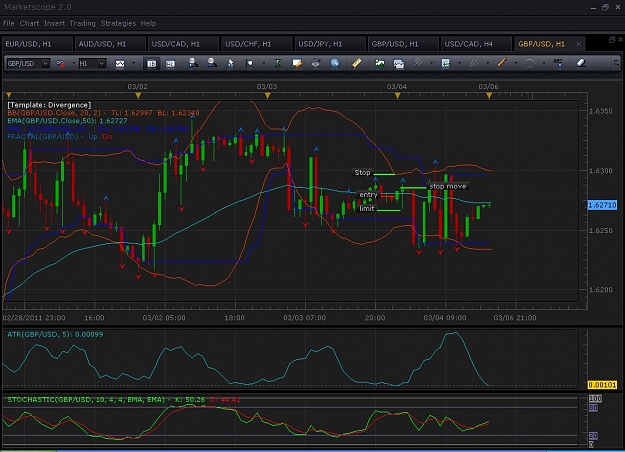Click the save chart image icon
This screenshot has width=625, height=452.
point(379,63)
